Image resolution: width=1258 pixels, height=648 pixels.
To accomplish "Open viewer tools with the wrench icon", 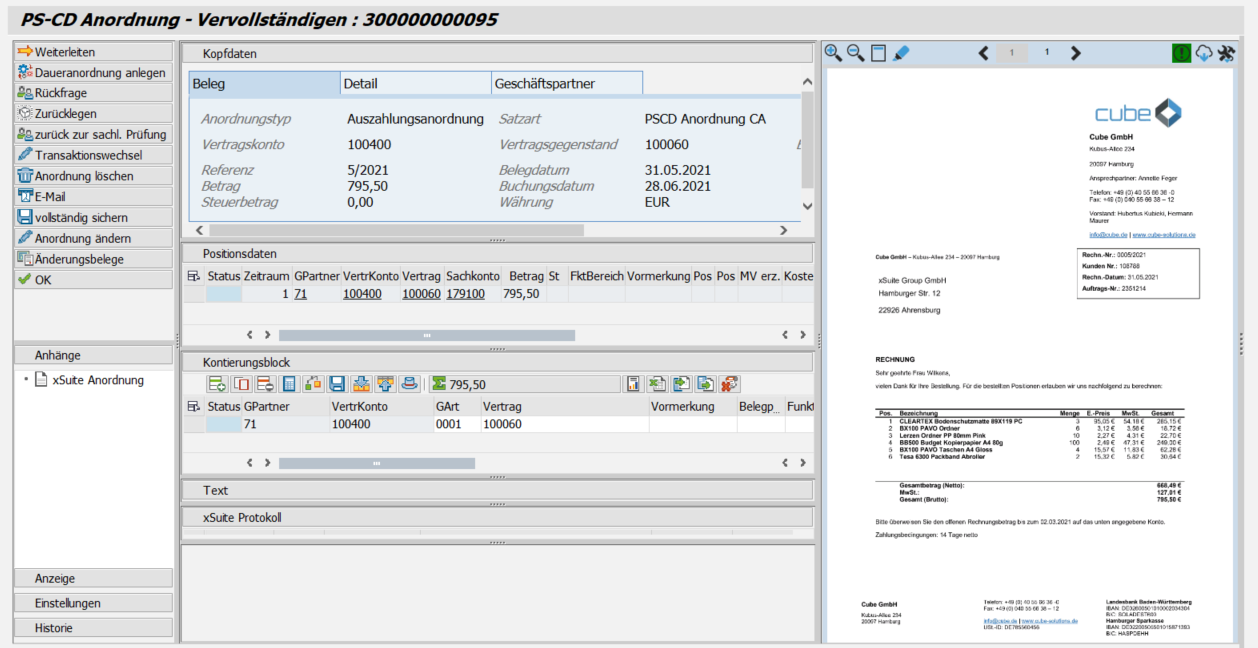I will tap(1227, 52).
